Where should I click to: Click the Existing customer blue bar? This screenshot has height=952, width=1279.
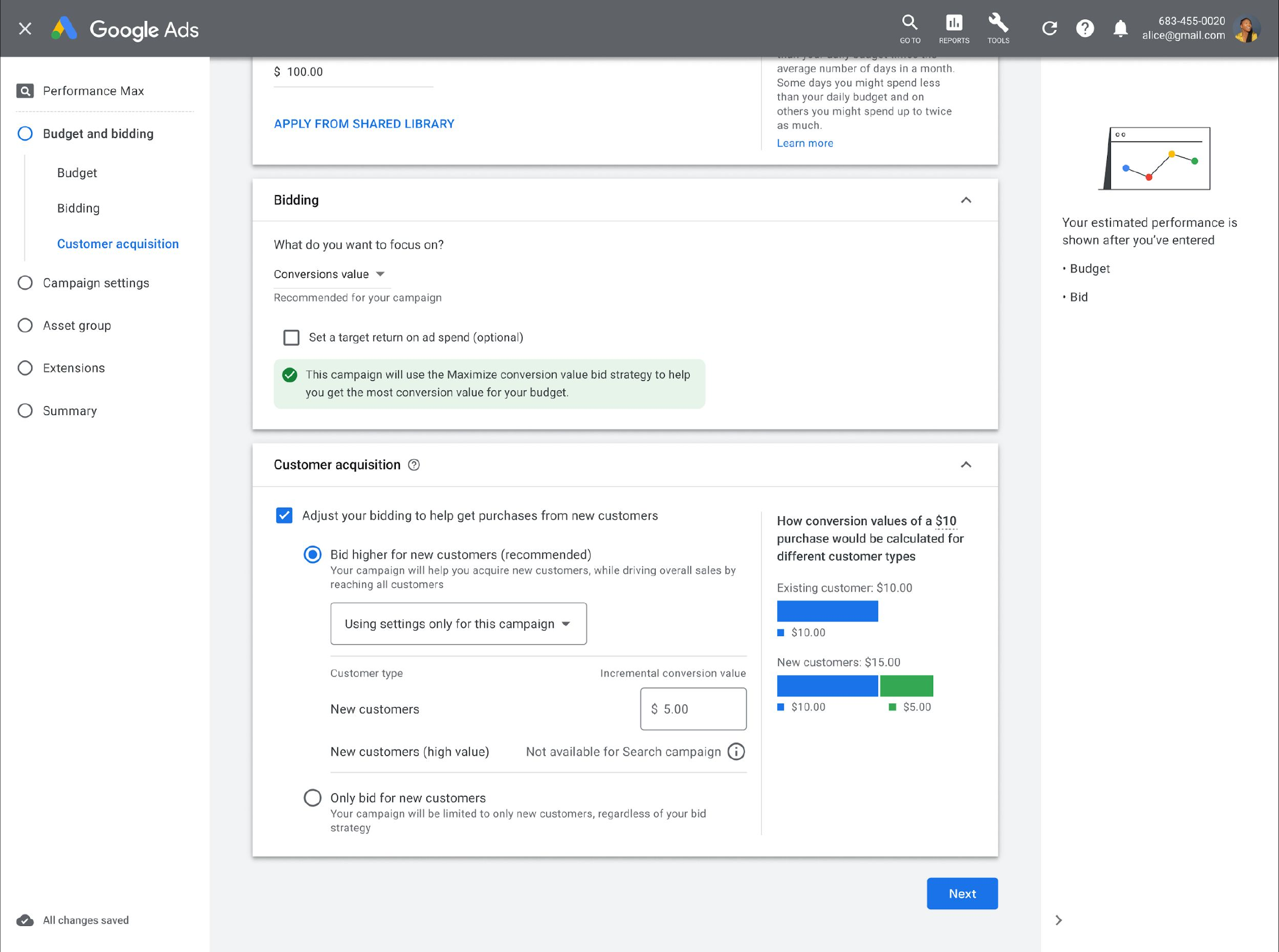coord(827,611)
